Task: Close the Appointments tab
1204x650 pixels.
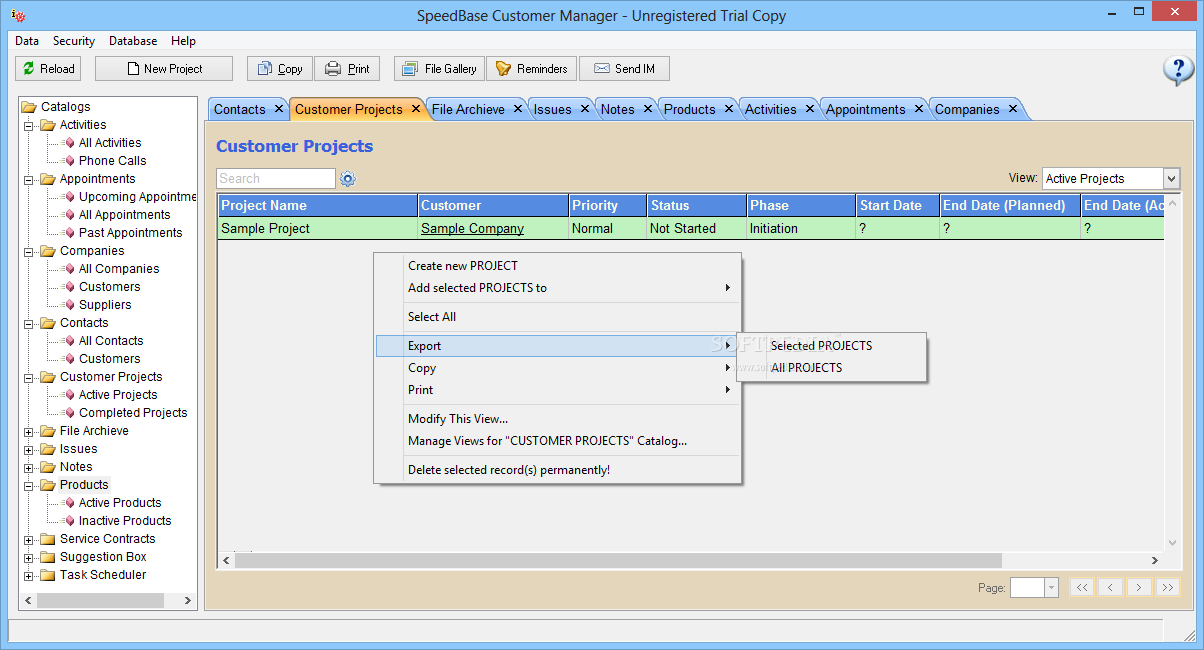Action: 919,109
